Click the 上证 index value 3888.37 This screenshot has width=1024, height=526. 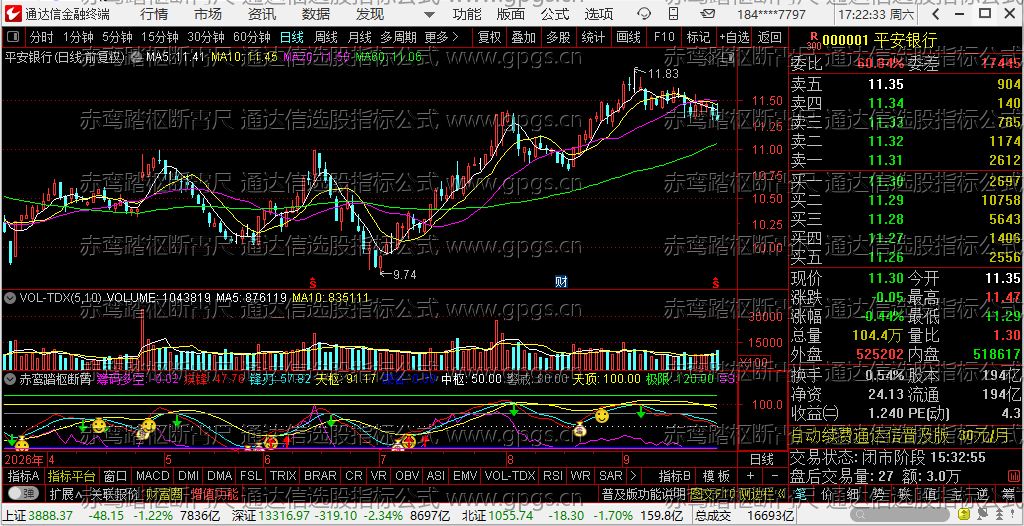[50, 516]
